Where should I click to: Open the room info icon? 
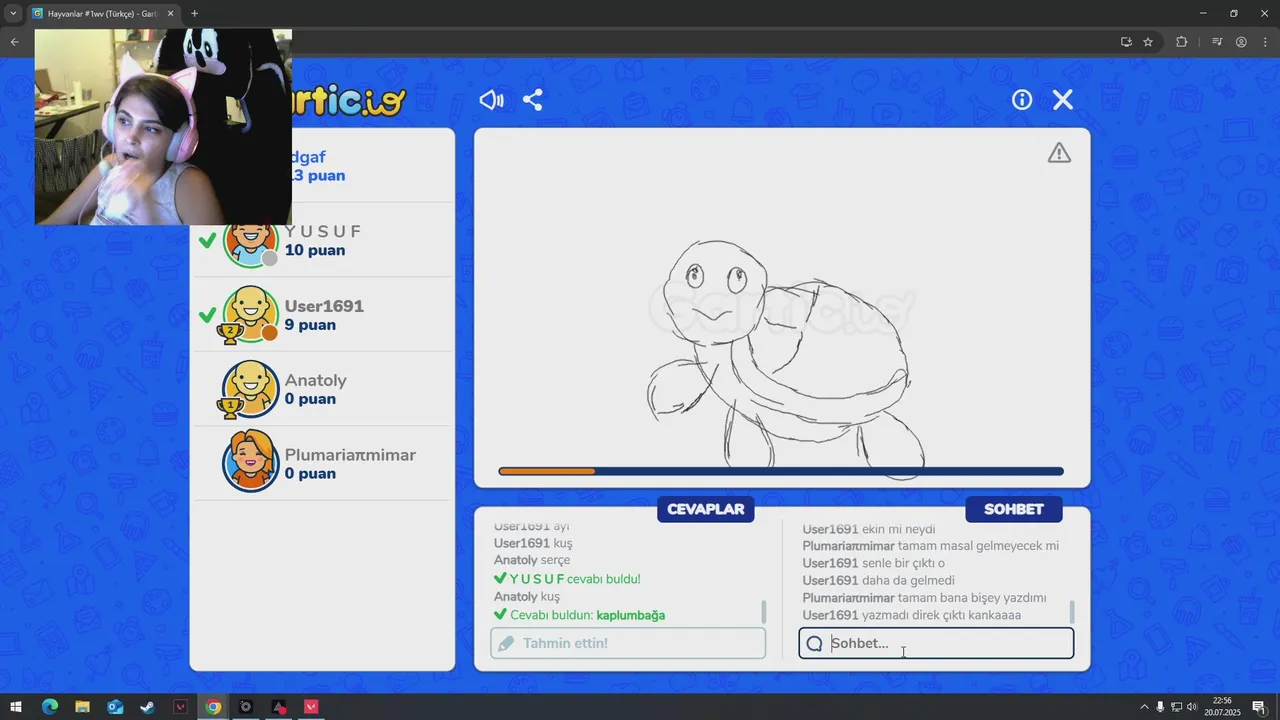pos(1022,100)
